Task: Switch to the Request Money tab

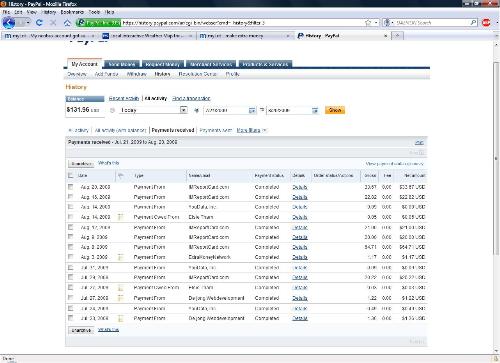Action: (x=163, y=64)
